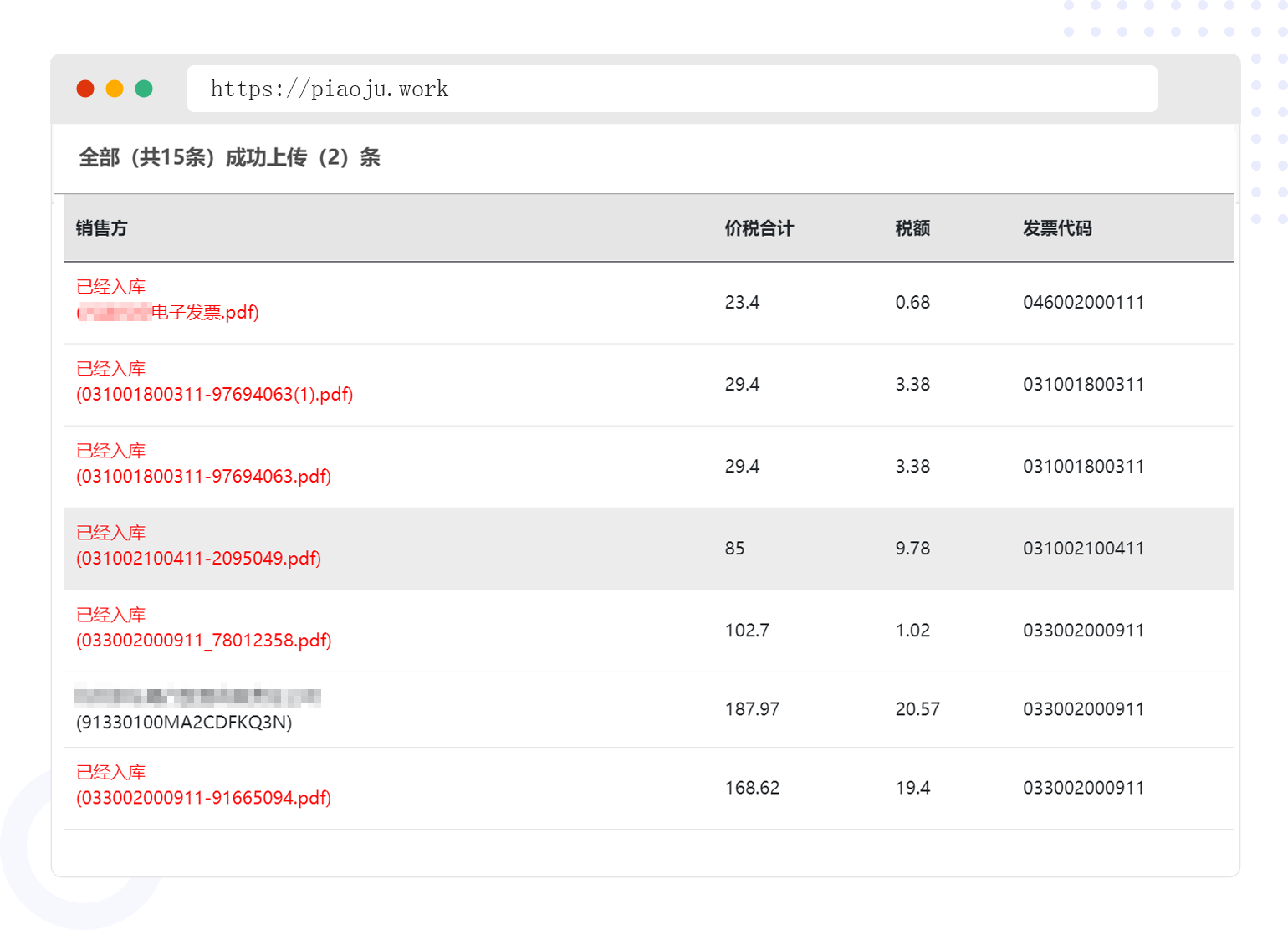Viewport: 1288px width, 930px height.
Task: Click the 全部（共15条）summary text
Action: [148, 158]
